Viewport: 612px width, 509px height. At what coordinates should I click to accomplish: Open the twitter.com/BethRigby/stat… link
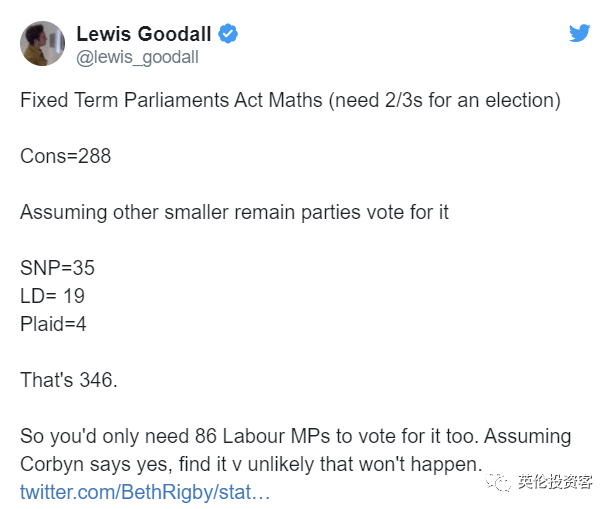[145, 492]
